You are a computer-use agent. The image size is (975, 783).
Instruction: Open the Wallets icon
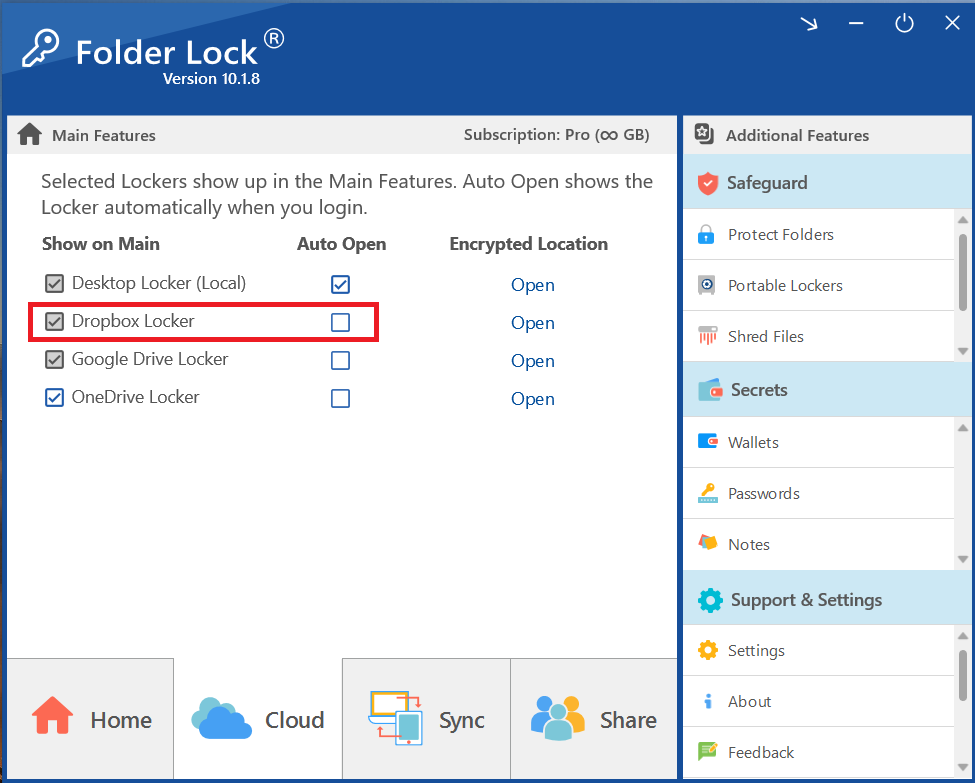[x=707, y=442]
